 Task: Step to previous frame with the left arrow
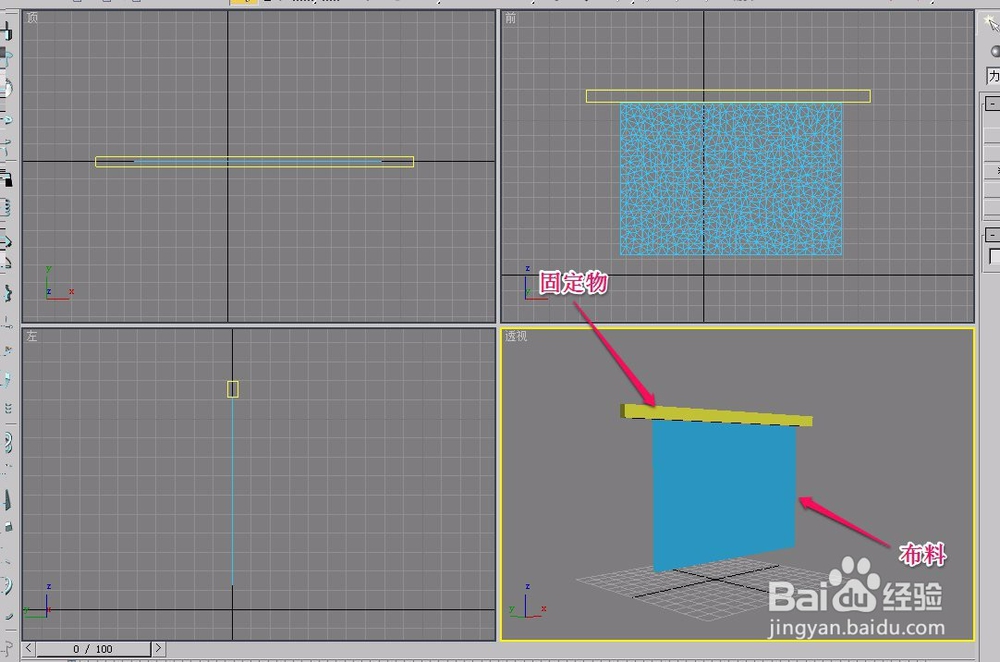[x=29, y=648]
